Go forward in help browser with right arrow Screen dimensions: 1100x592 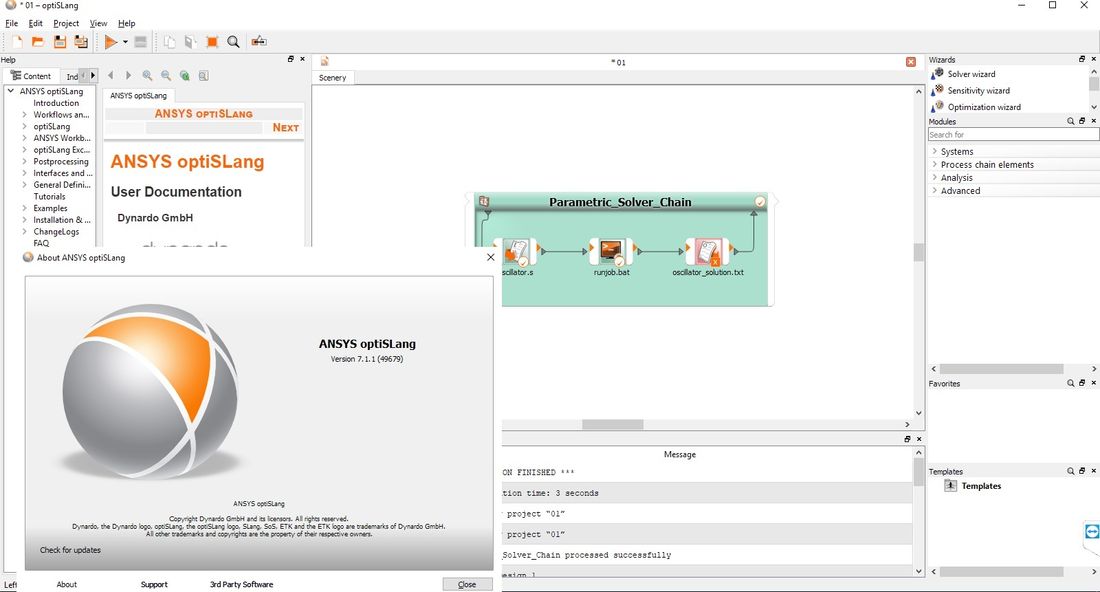(128, 75)
